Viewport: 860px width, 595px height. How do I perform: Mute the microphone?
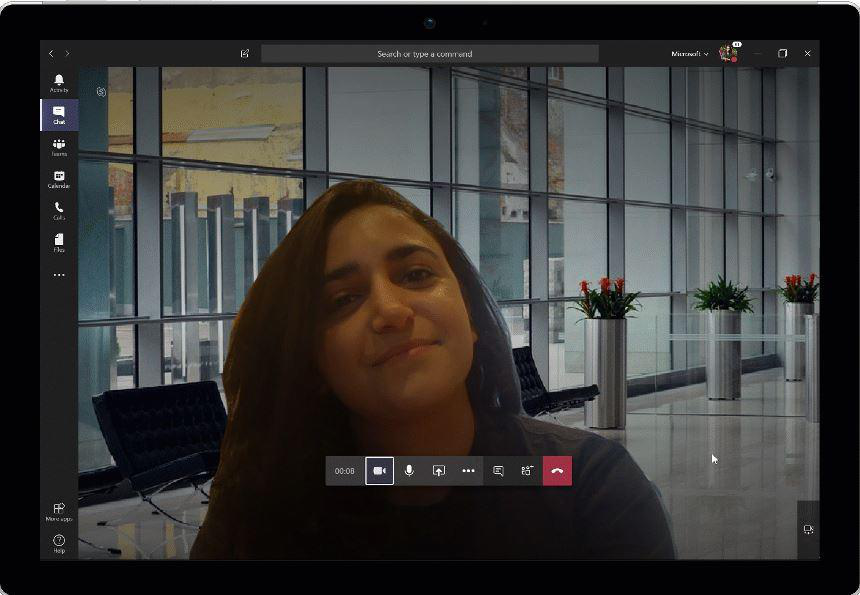(x=409, y=471)
